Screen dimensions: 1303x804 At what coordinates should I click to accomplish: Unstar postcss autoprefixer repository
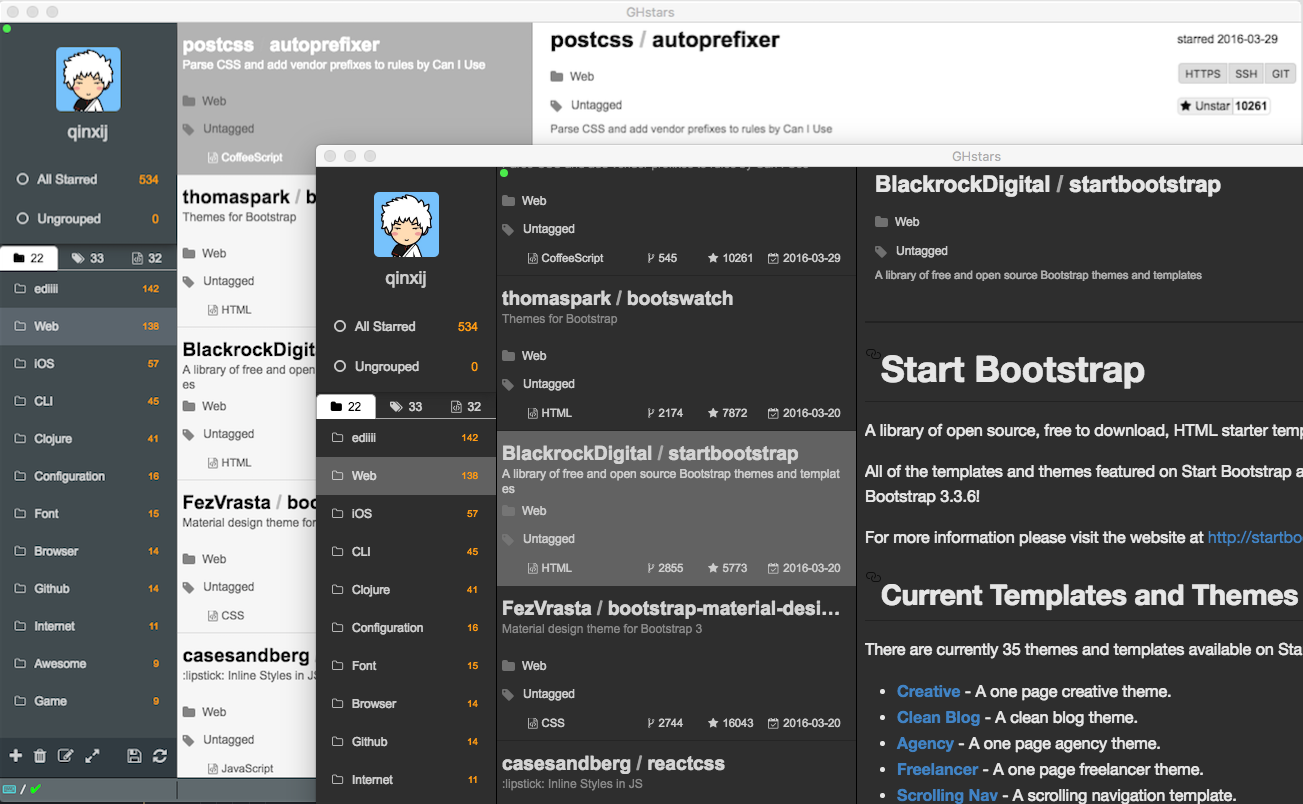(x=1205, y=106)
